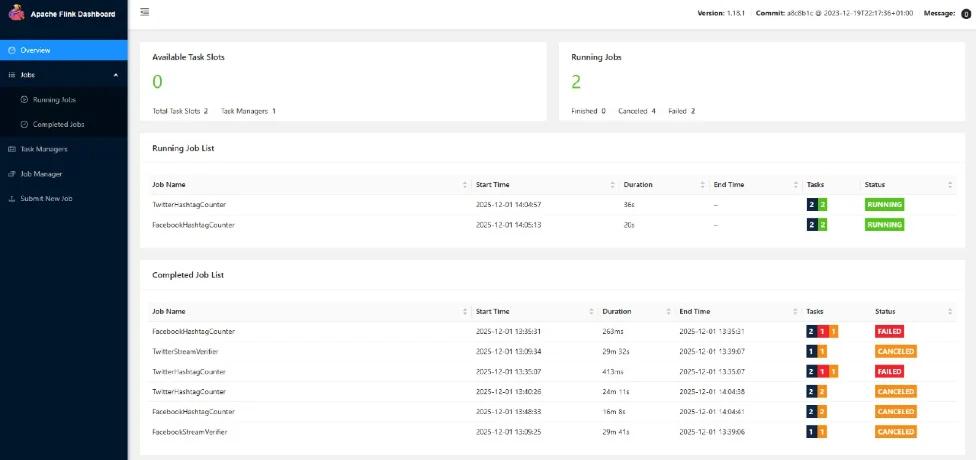Image resolution: width=976 pixels, height=460 pixels.
Task: Click duration 29m 32s cell
Action: click(615, 352)
